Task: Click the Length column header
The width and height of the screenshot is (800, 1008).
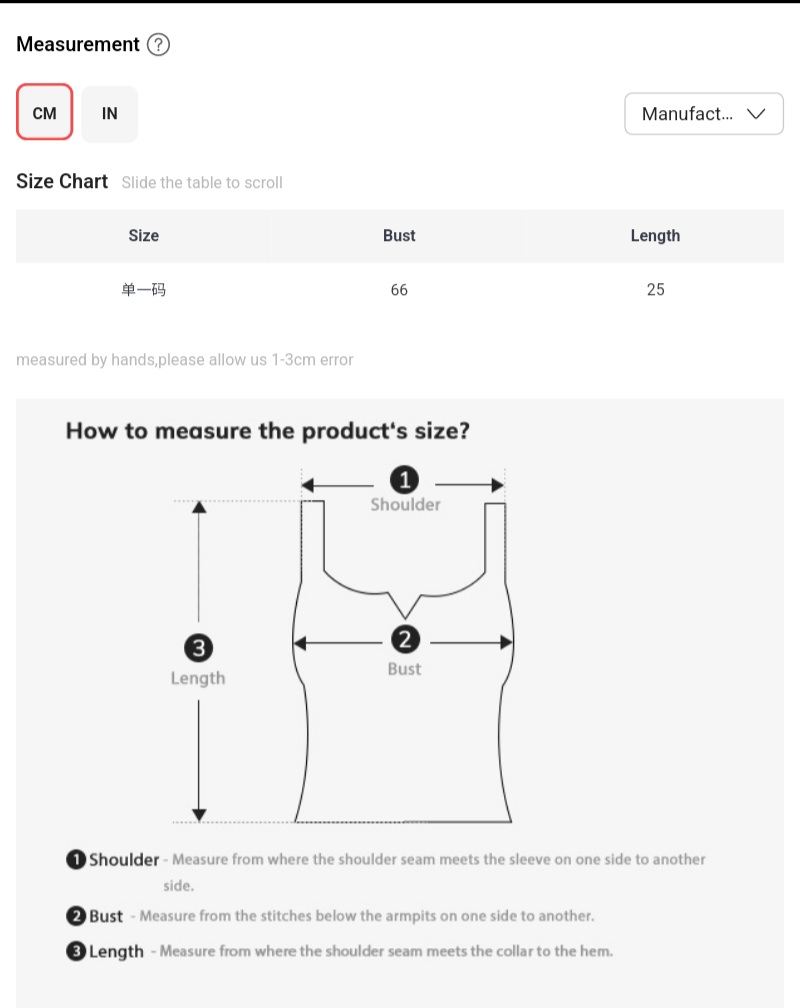Action: [x=655, y=236]
